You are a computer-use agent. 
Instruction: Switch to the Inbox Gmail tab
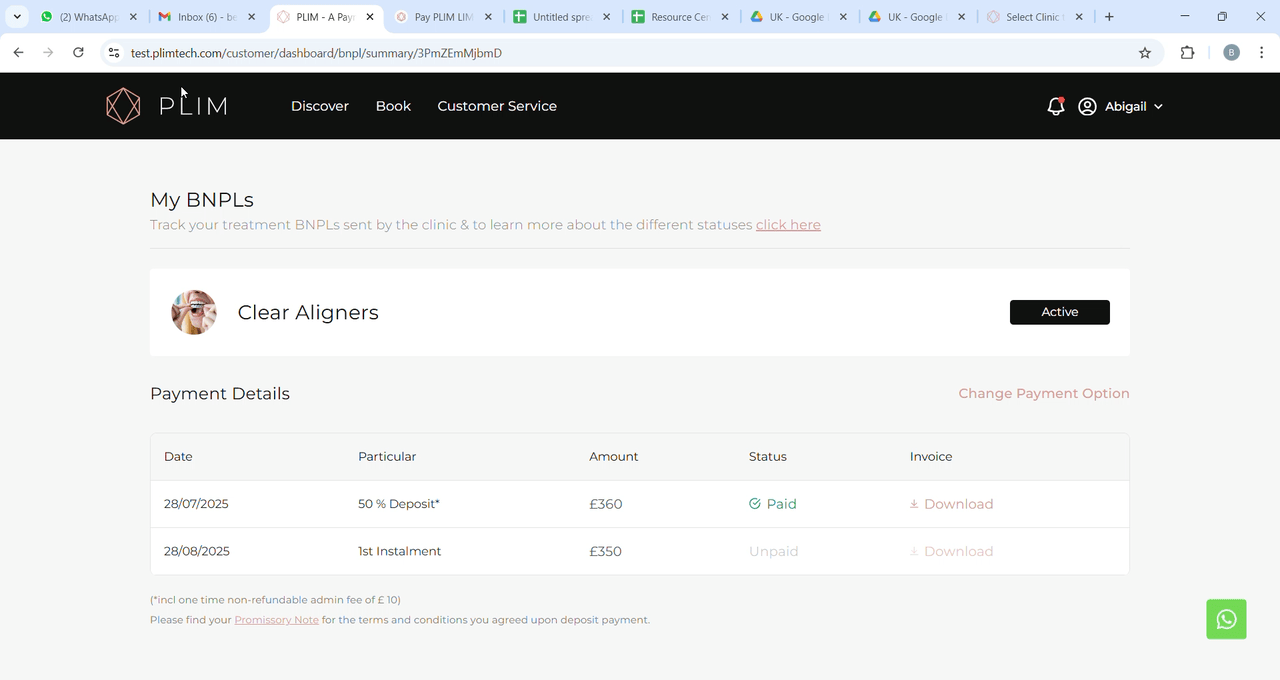tap(208, 17)
